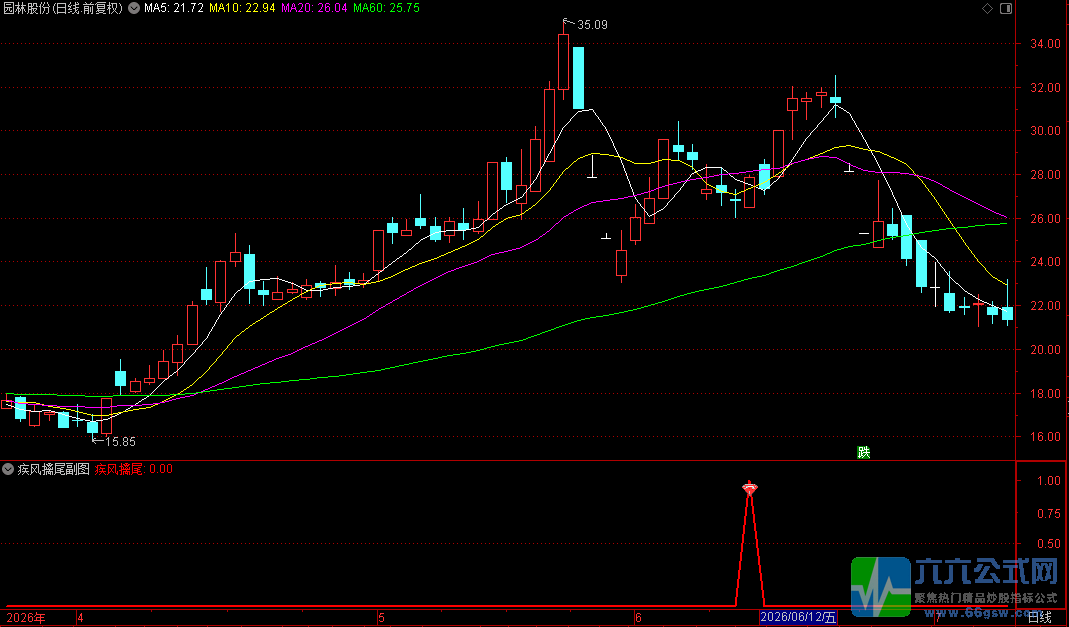
Task: Open the dropdown arrow beside 园林股份 title
Action: 132,8
